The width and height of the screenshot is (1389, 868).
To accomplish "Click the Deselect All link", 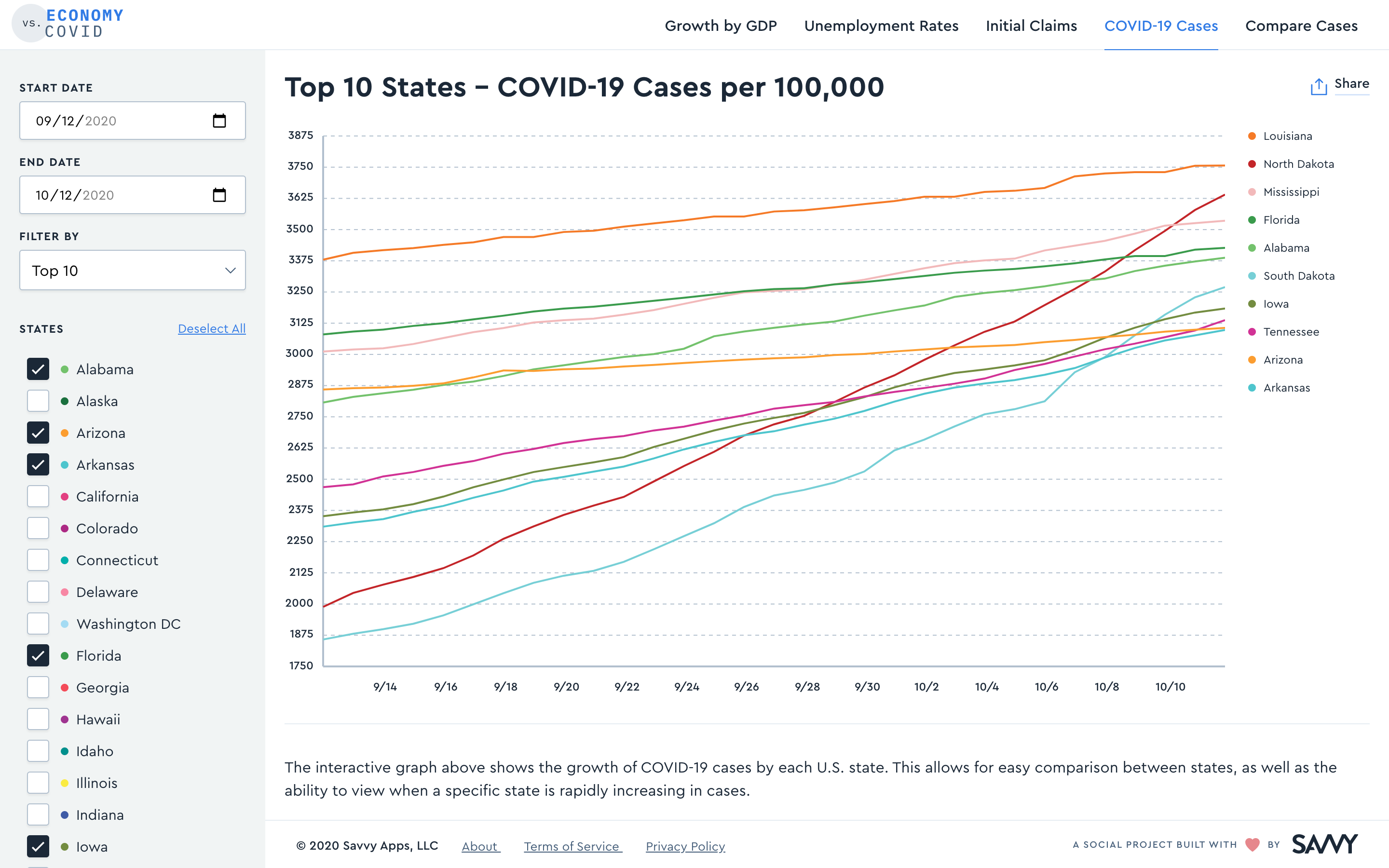I will point(212,329).
